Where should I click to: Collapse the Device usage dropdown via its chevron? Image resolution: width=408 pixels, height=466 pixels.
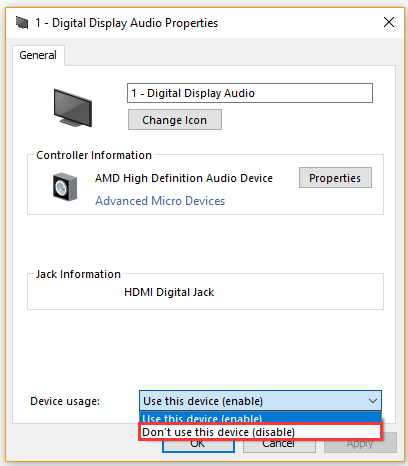(x=373, y=401)
